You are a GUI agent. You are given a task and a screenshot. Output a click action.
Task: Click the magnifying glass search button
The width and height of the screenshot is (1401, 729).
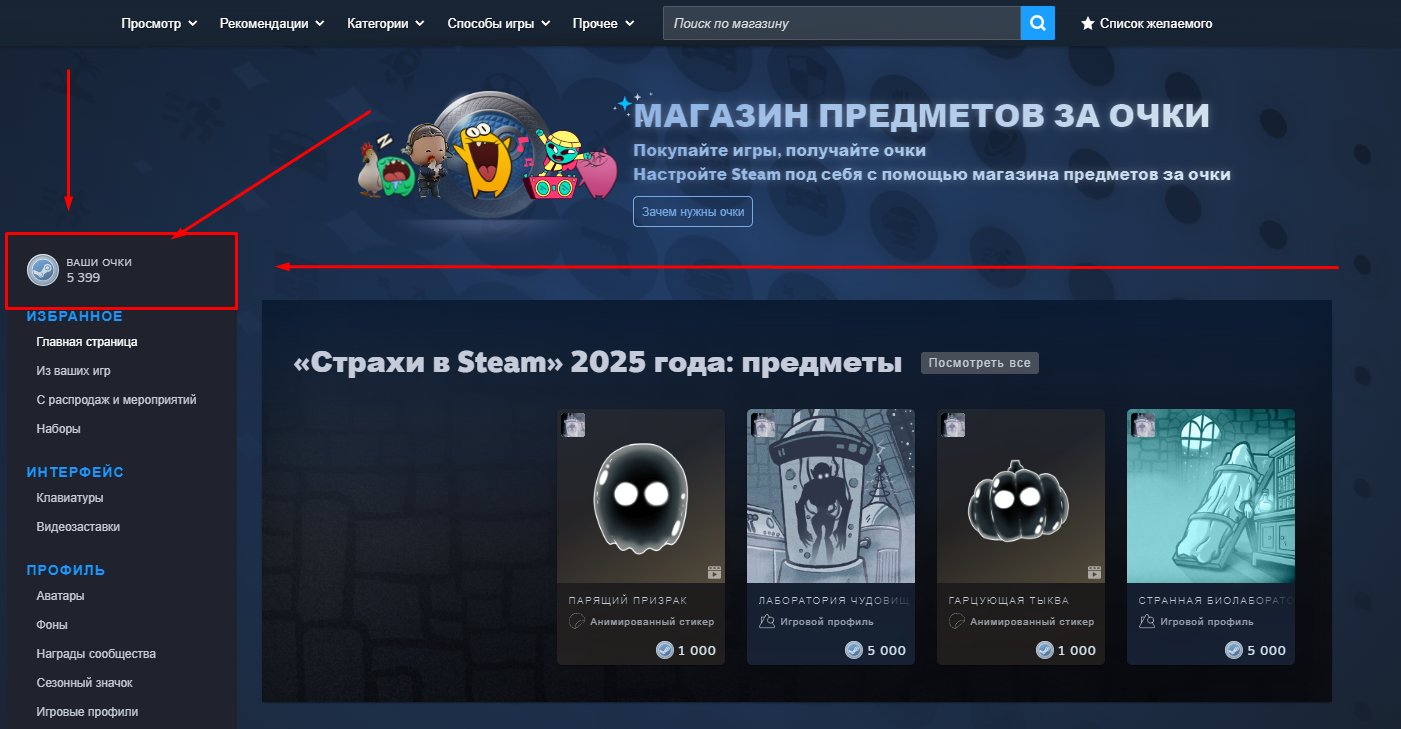coord(1037,23)
